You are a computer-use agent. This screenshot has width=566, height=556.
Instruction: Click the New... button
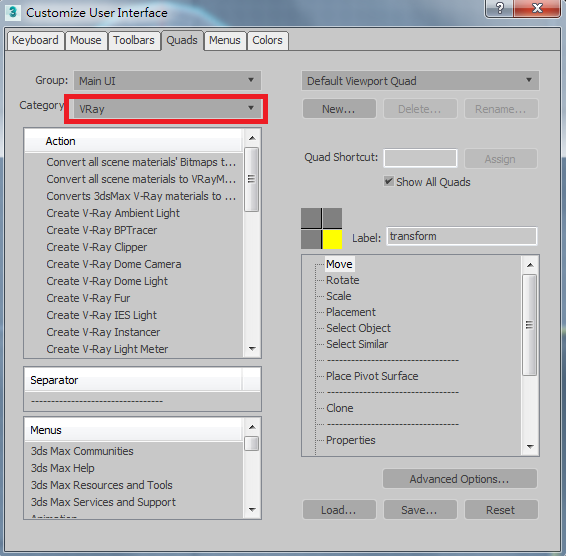(x=339, y=109)
